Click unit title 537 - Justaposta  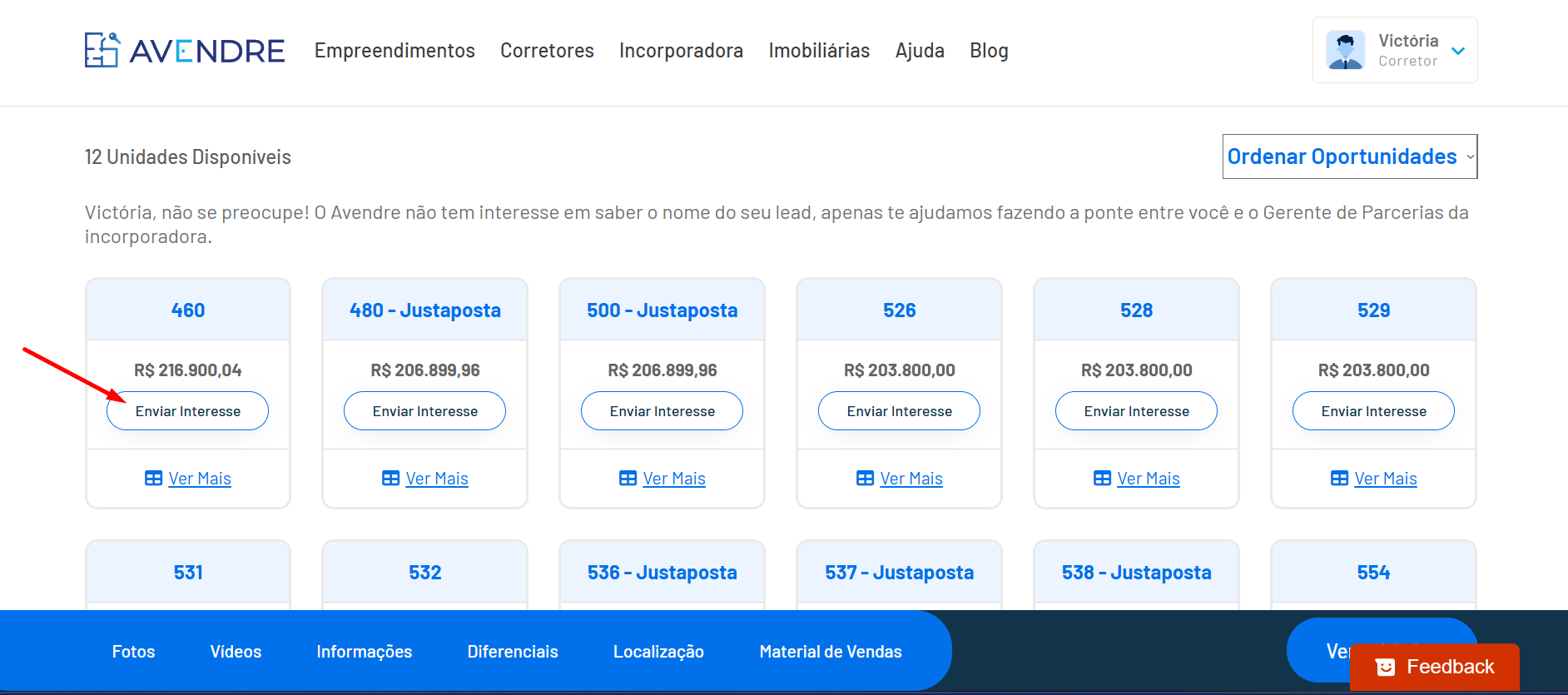click(900, 573)
